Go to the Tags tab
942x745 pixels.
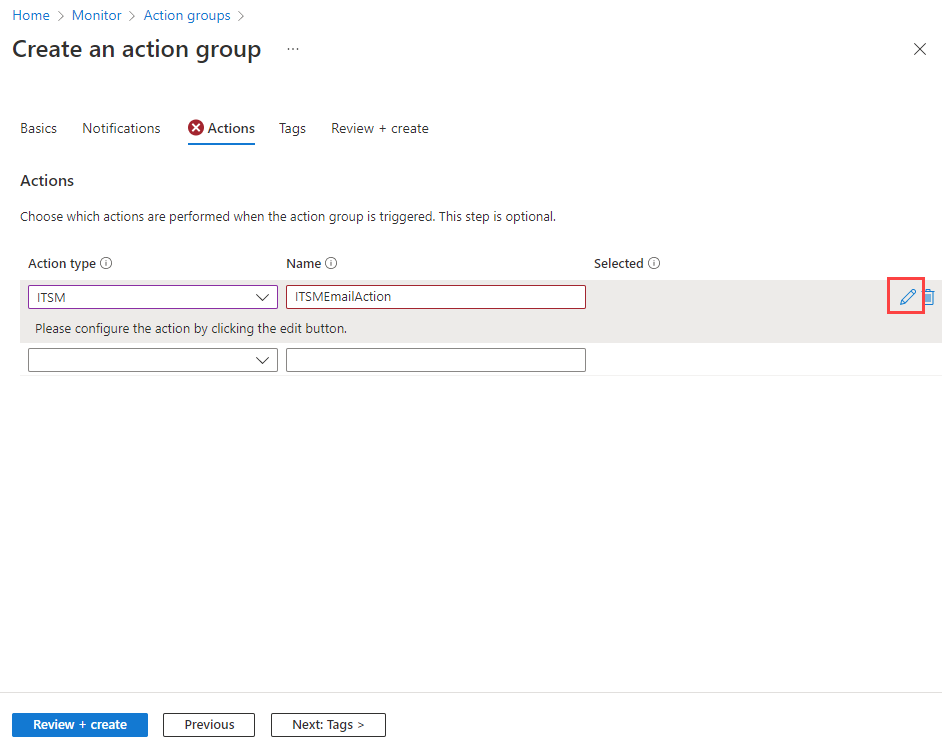coord(292,128)
